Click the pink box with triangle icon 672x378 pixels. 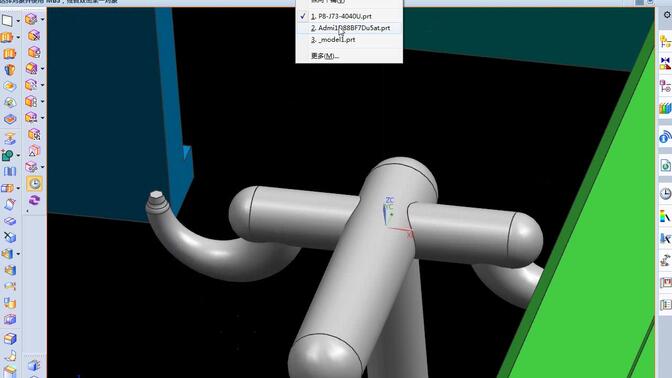(x=34, y=150)
